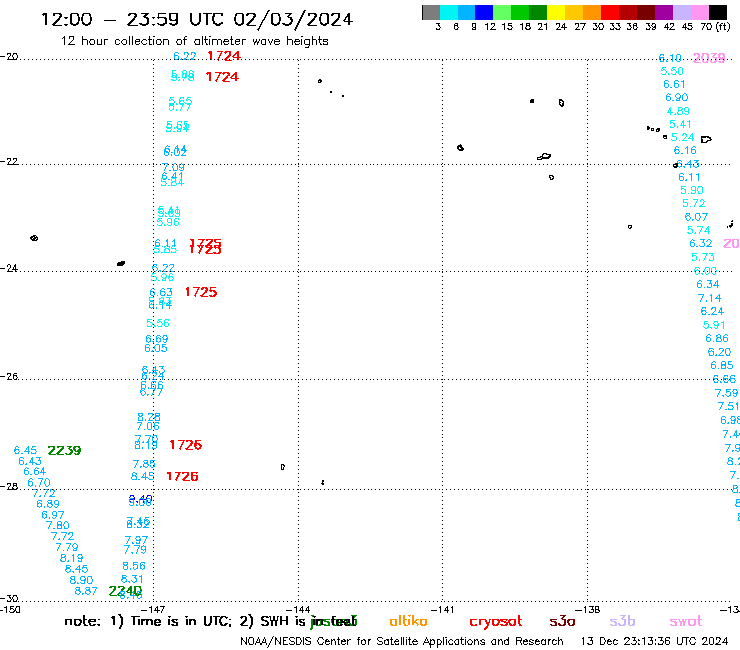
Task: Click the wave height value '8.90'
Action: [x=81, y=580]
